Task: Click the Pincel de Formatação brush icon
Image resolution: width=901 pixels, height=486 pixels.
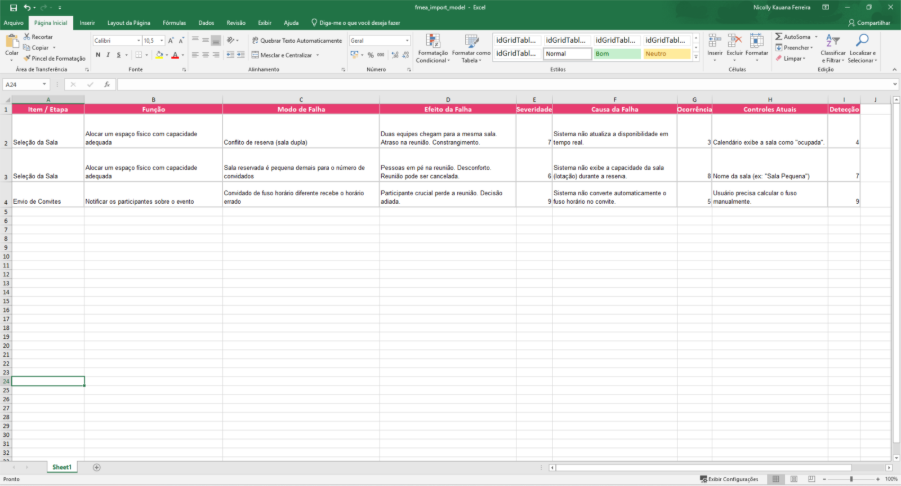Action: pyautogui.click(x=26, y=59)
